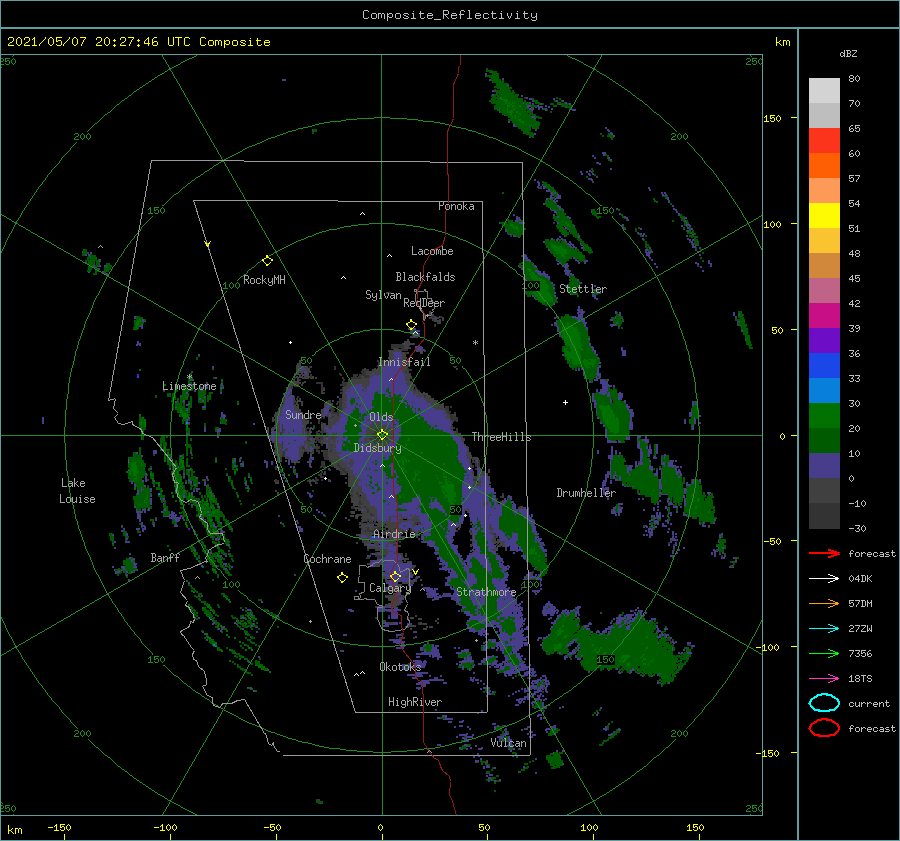Click the Banff label
The width and height of the screenshot is (900, 841).
pyautogui.click(x=165, y=557)
